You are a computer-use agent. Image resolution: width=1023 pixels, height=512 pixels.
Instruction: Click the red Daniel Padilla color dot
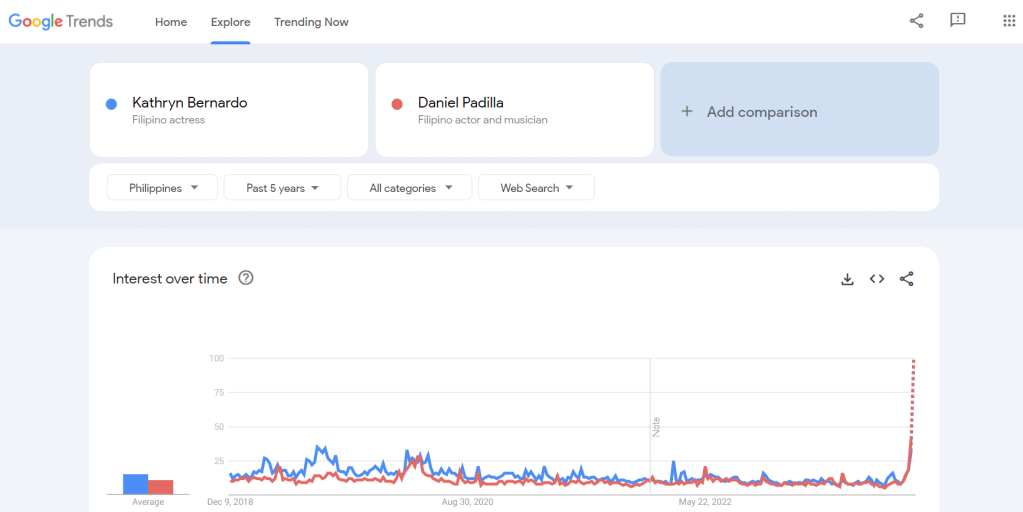pos(397,104)
